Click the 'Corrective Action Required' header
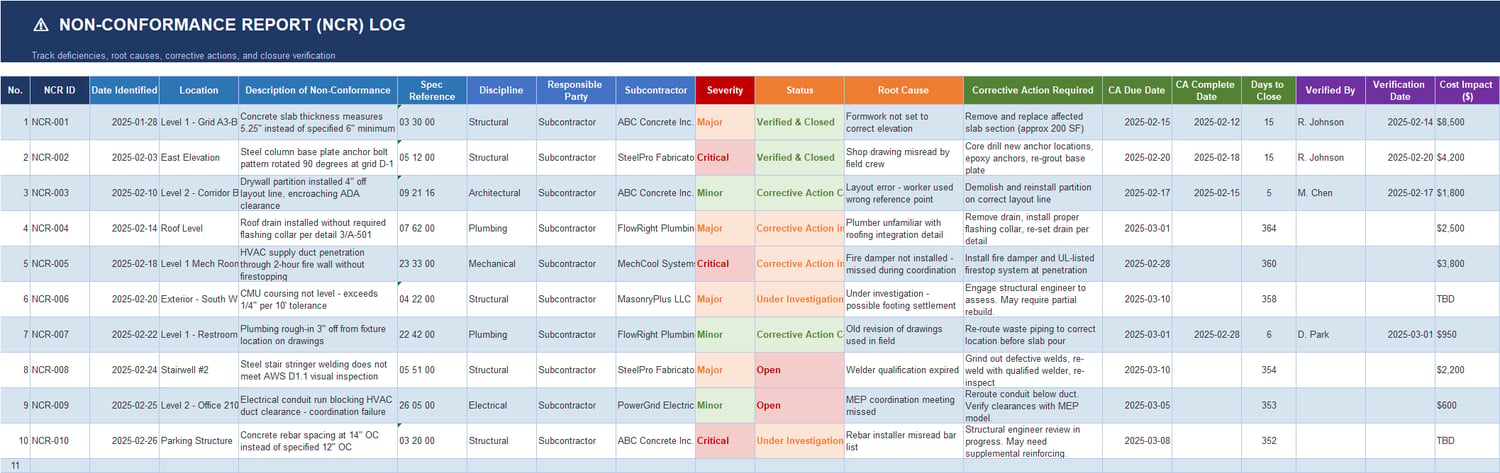The image size is (1500, 473). pyautogui.click(x=1033, y=90)
